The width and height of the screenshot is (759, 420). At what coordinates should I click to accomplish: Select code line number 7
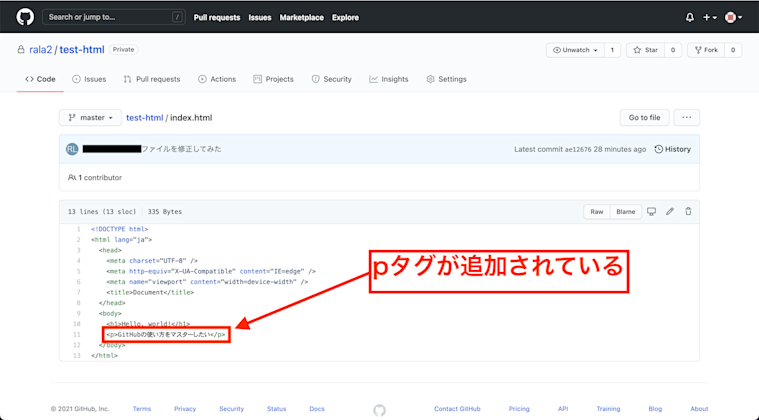coord(78,292)
